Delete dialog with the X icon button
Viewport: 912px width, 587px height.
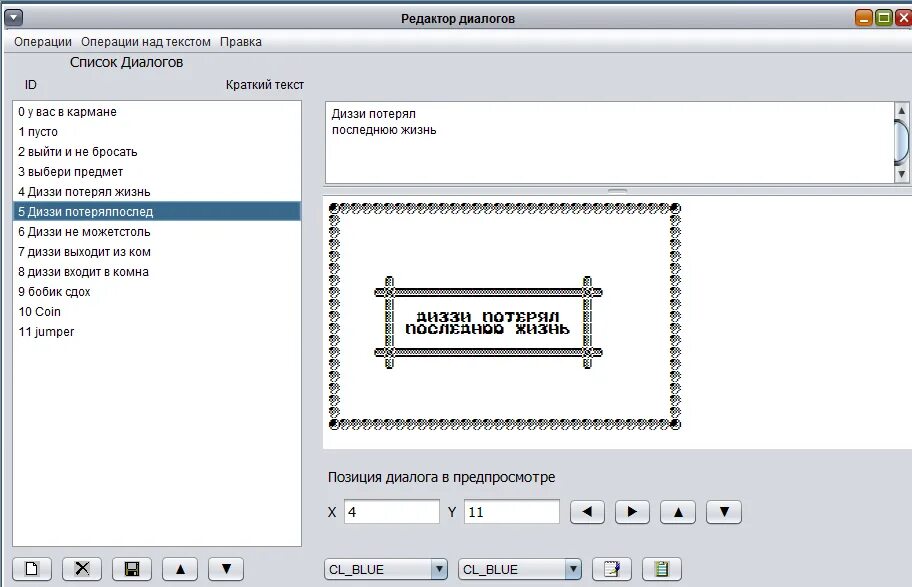click(82, 568)
